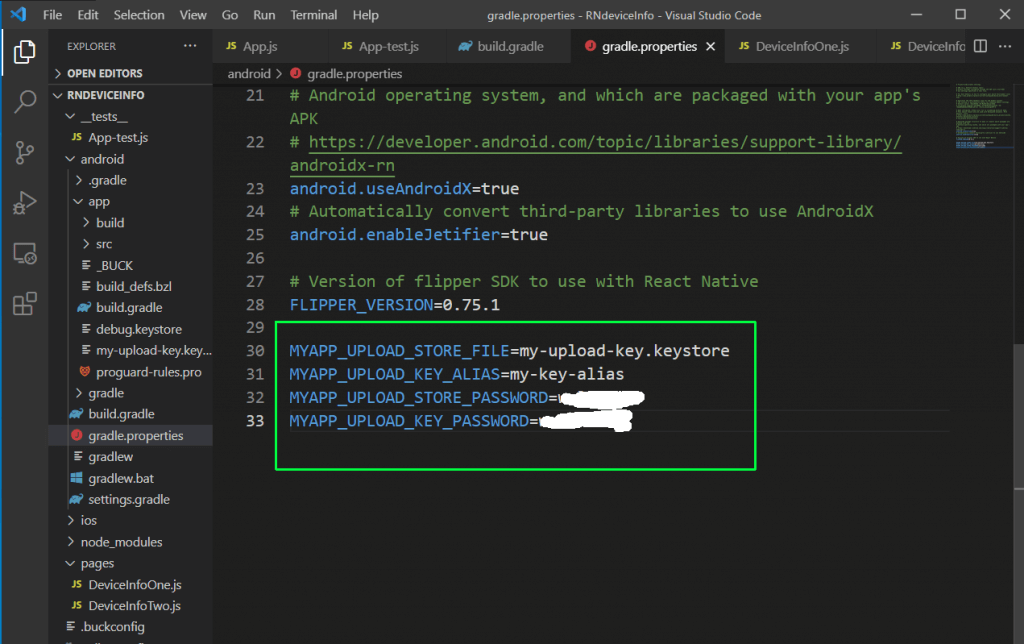Open the Search view icon
Image resolution: width=1024 pixels, height=644 pixels.
[24, 101]
